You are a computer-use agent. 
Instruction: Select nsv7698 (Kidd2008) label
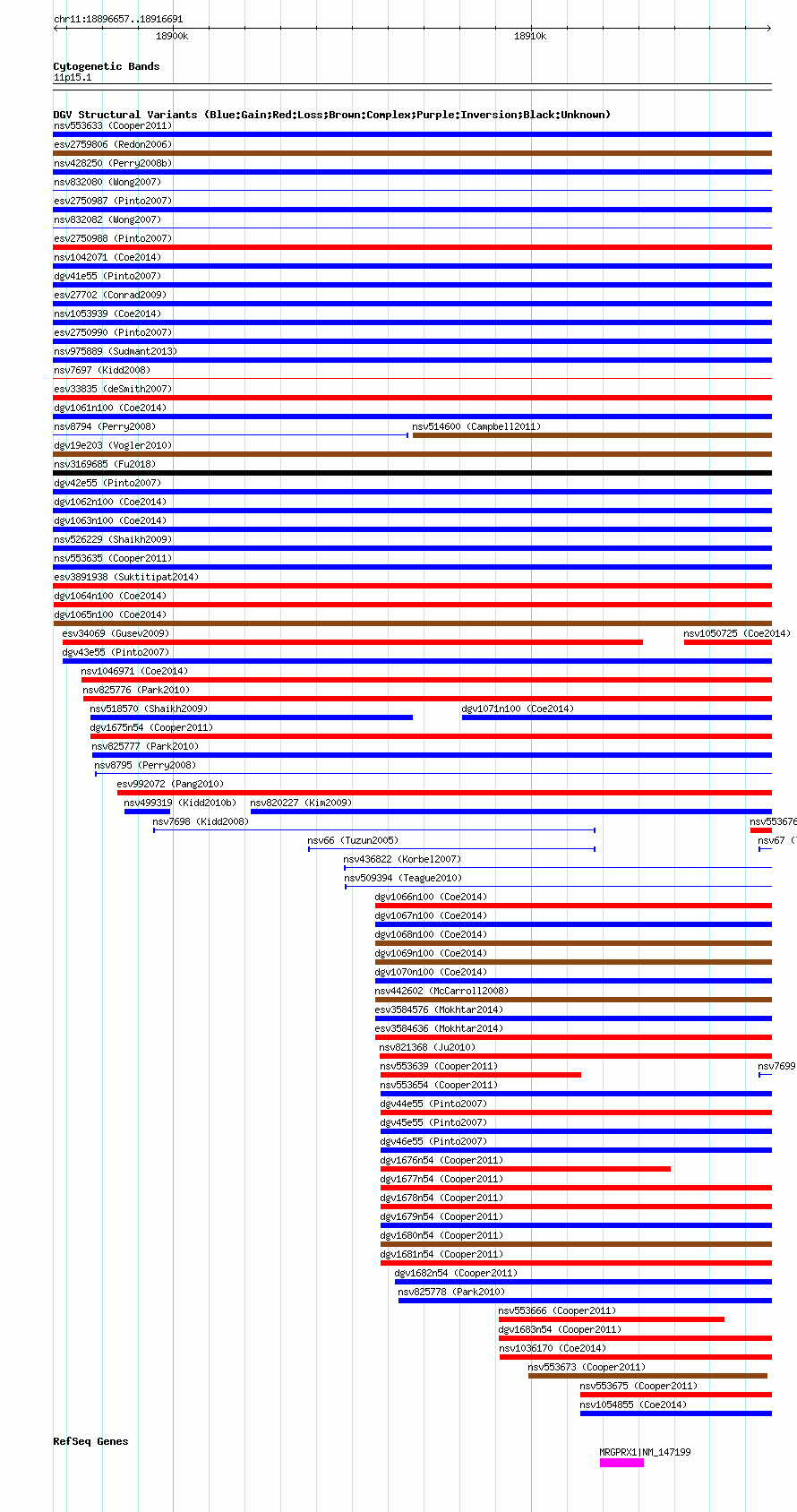coord(201,821)
